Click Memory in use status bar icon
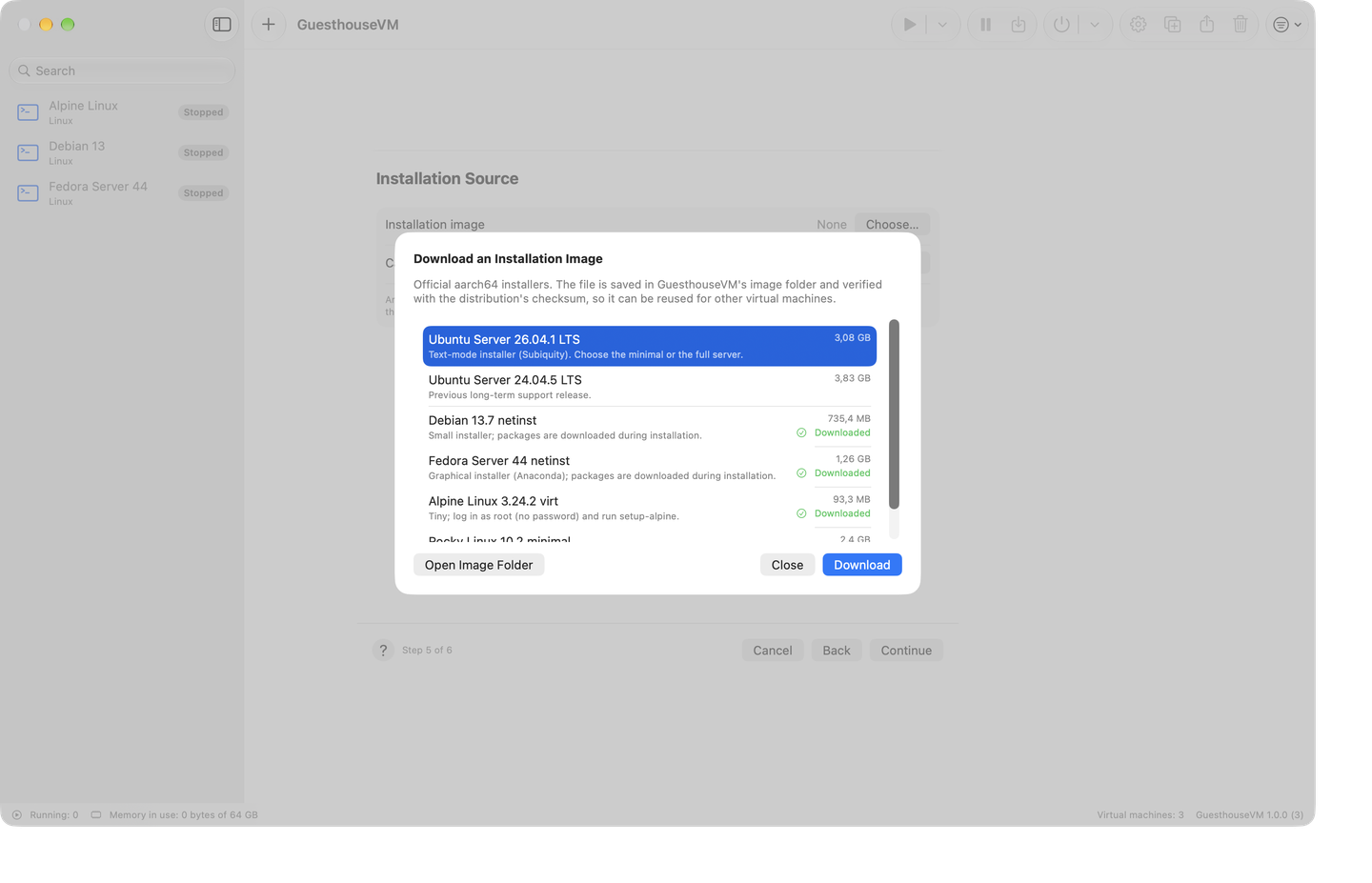The width and height of the screenshot is (1372, 883). tap(96, 815)
